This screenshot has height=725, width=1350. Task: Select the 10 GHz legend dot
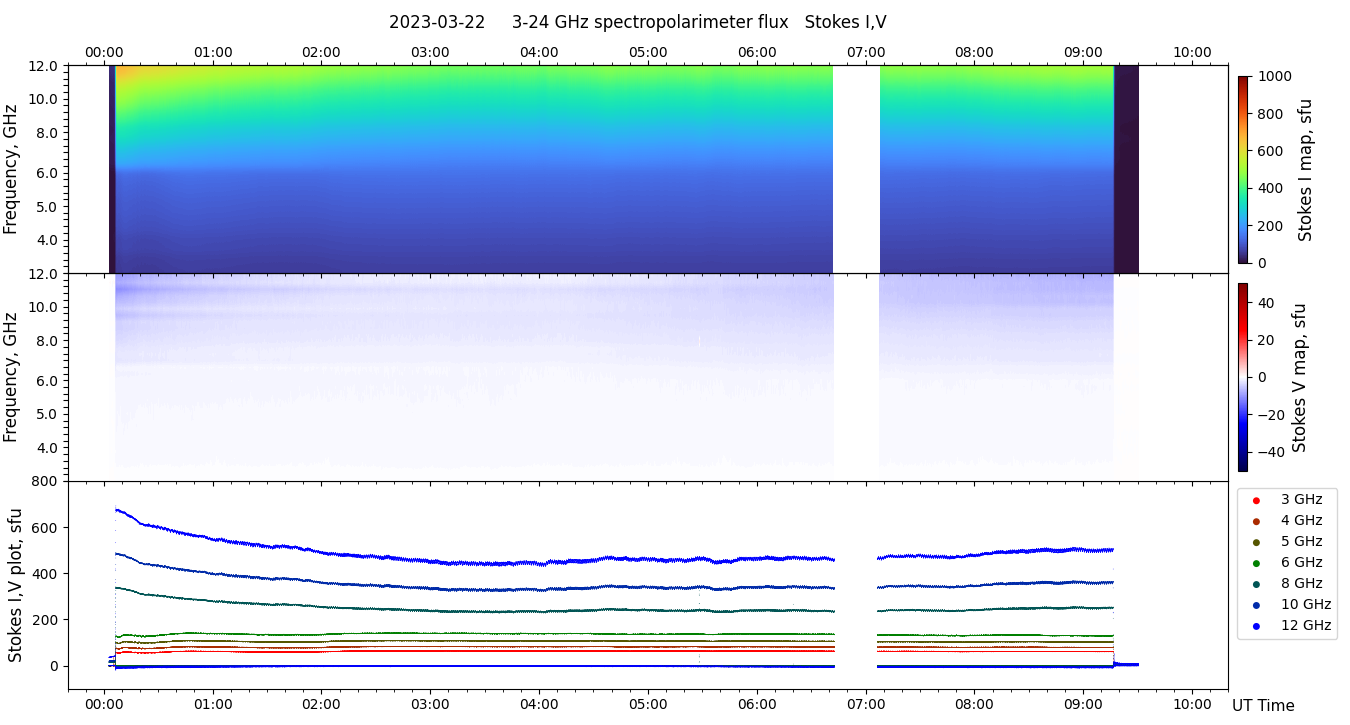(1255, 605)
